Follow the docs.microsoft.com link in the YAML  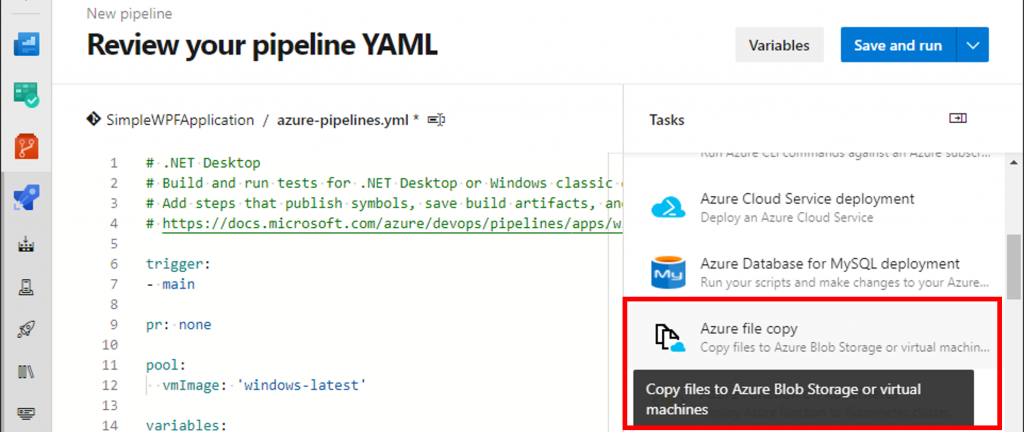385,224
